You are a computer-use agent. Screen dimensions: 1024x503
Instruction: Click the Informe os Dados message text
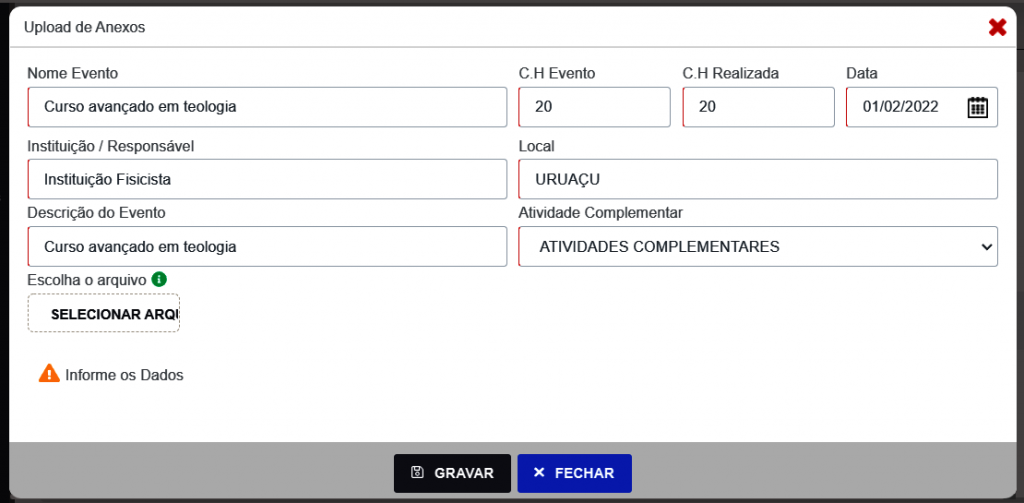coord(125,375)
